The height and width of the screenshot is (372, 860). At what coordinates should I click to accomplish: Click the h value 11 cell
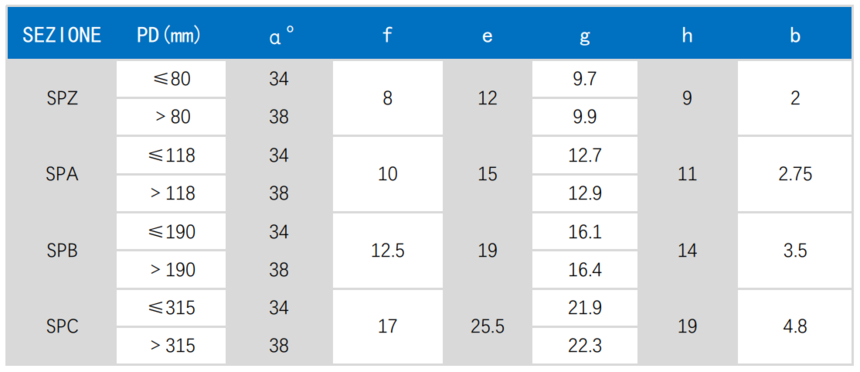687,174
